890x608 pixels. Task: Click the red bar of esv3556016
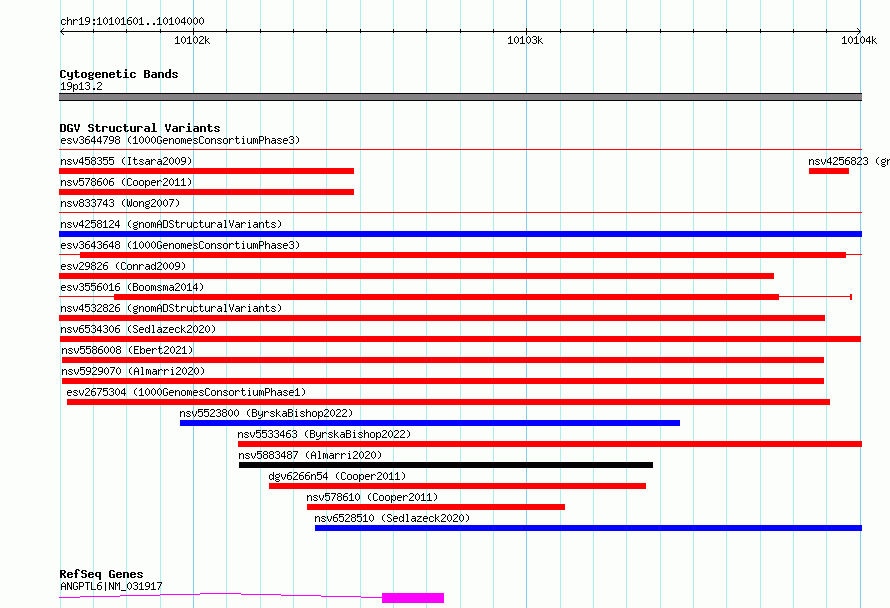(447, 297)
